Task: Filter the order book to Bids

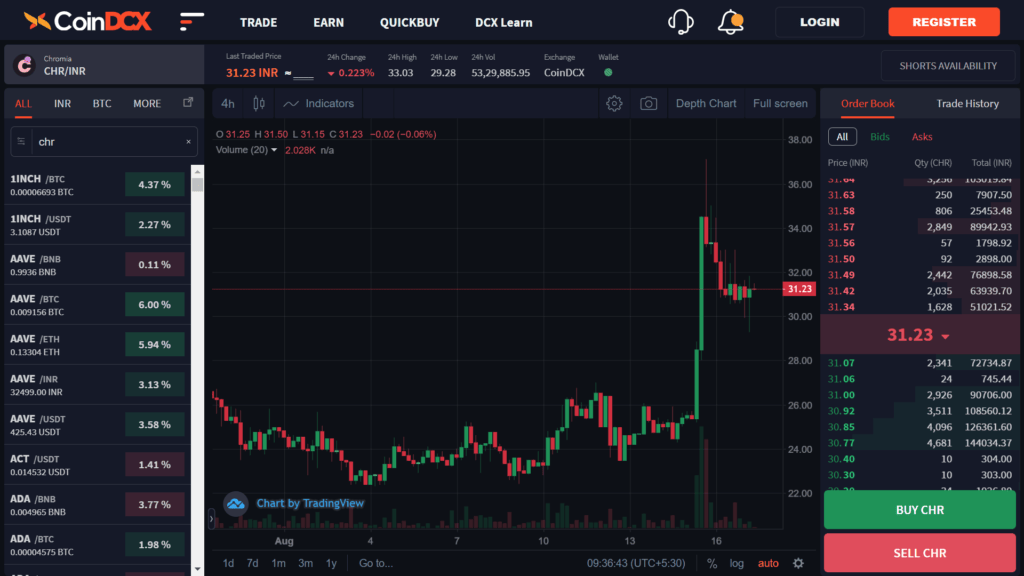Action: (x=880, y=136)
